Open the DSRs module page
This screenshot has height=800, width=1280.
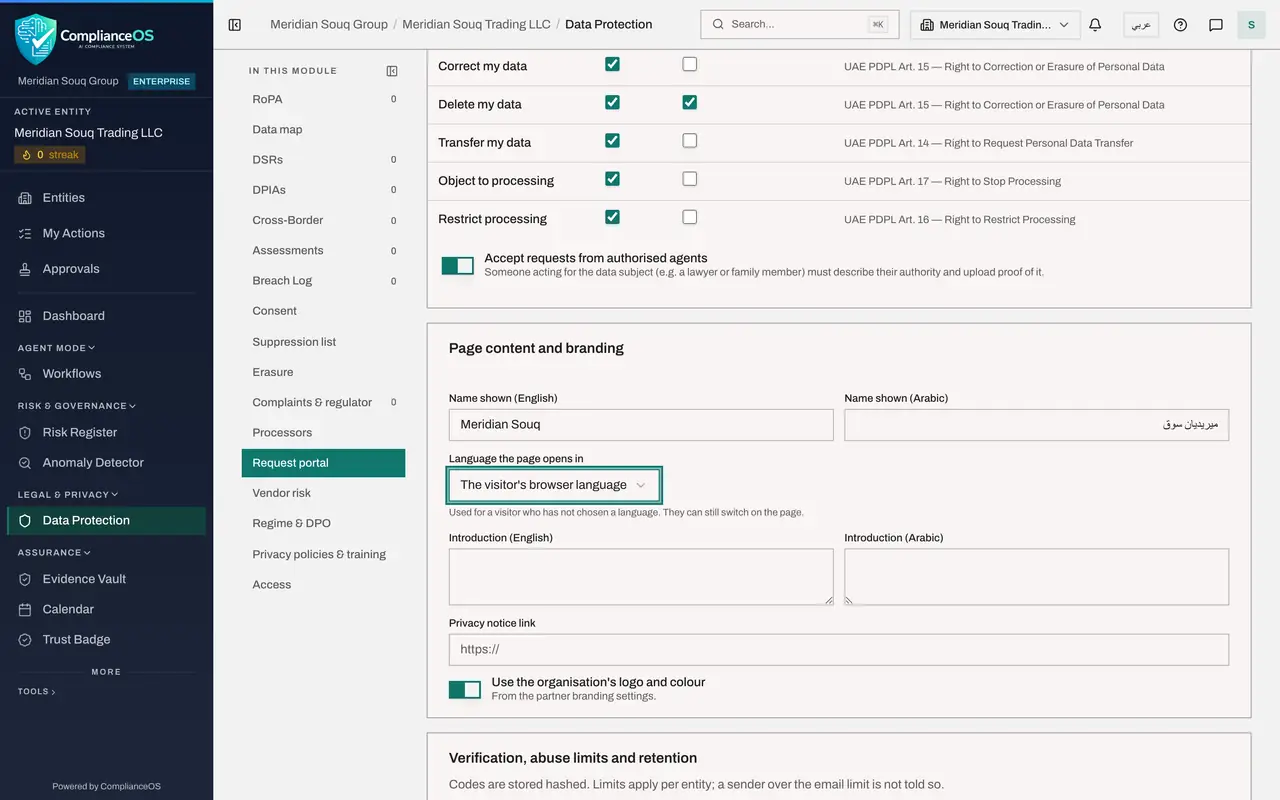point(323,160)
